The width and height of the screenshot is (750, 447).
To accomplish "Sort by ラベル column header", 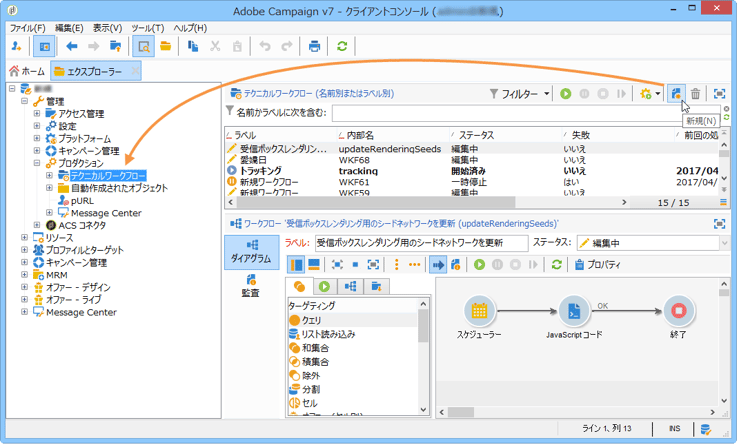I will pos(281,135).
